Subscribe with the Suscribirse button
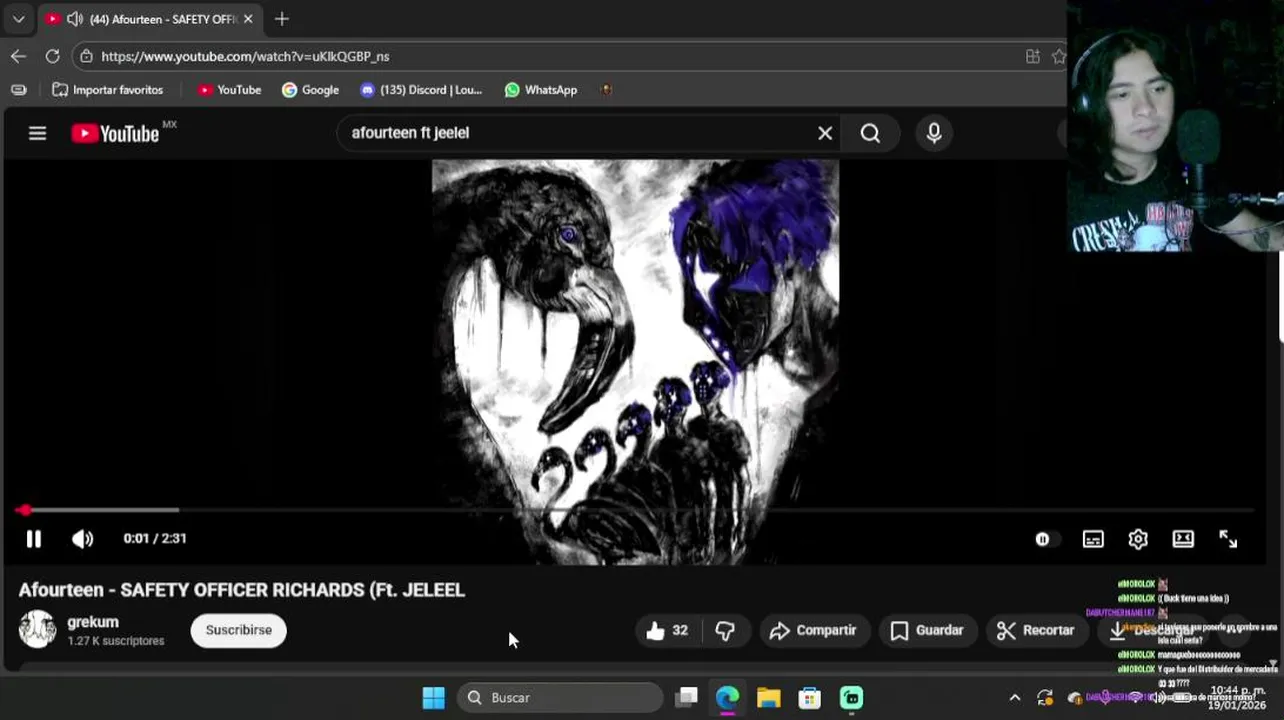 pos(238,630)
